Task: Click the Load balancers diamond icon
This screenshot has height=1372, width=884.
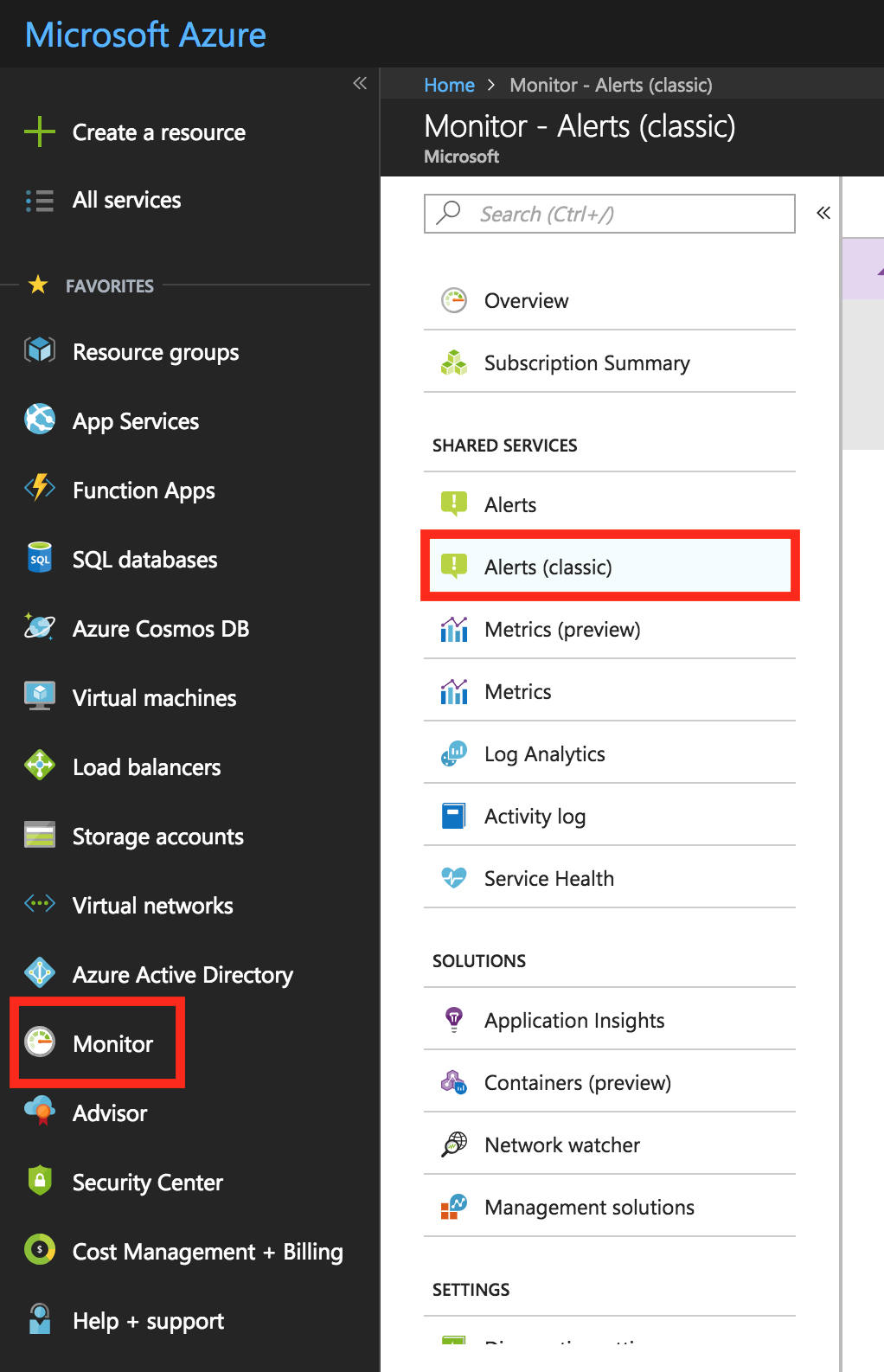Action: click(x=40, y=765)
